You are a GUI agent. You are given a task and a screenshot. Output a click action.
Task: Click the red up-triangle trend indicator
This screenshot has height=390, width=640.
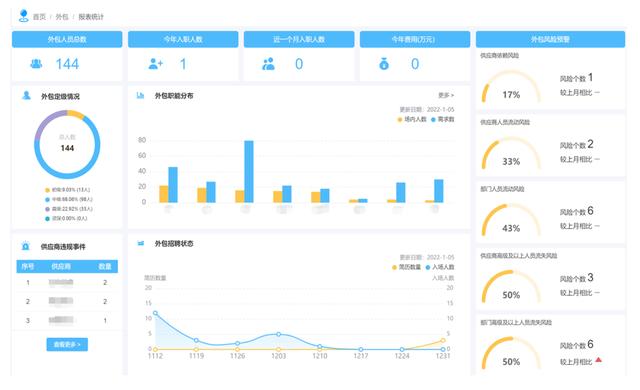598,360
